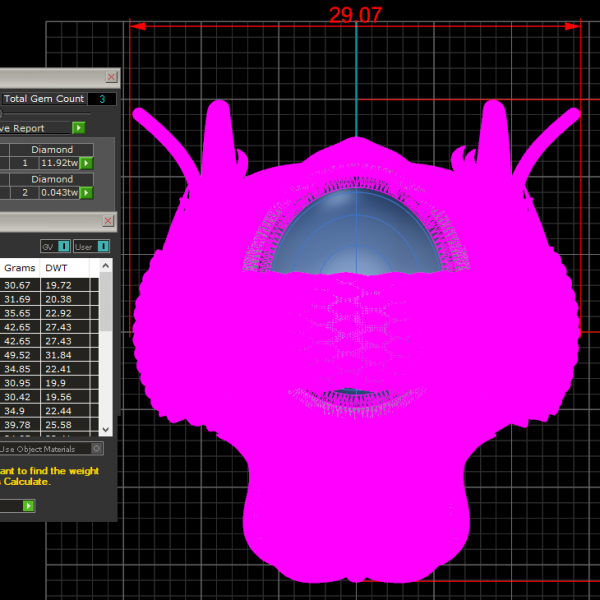
Task: Enable Use Object Materials option
Action: tap(96, 449)
